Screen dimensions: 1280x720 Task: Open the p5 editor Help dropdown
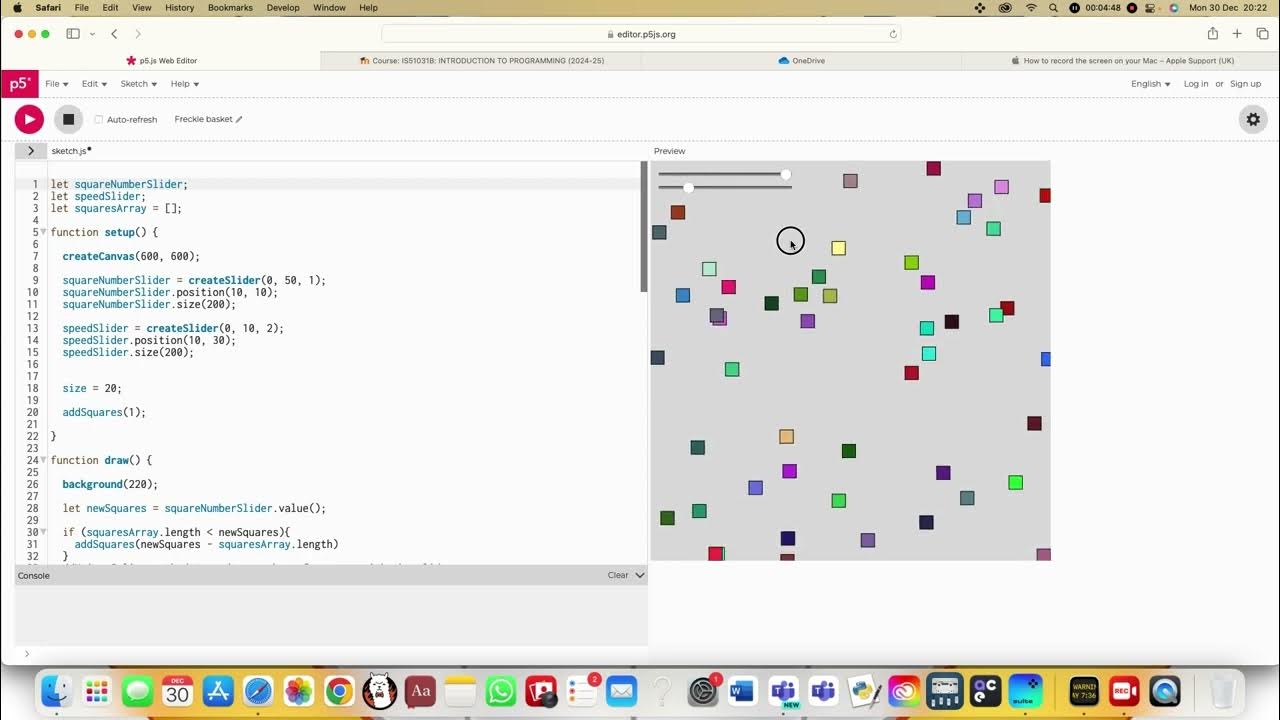pos(184,84)
